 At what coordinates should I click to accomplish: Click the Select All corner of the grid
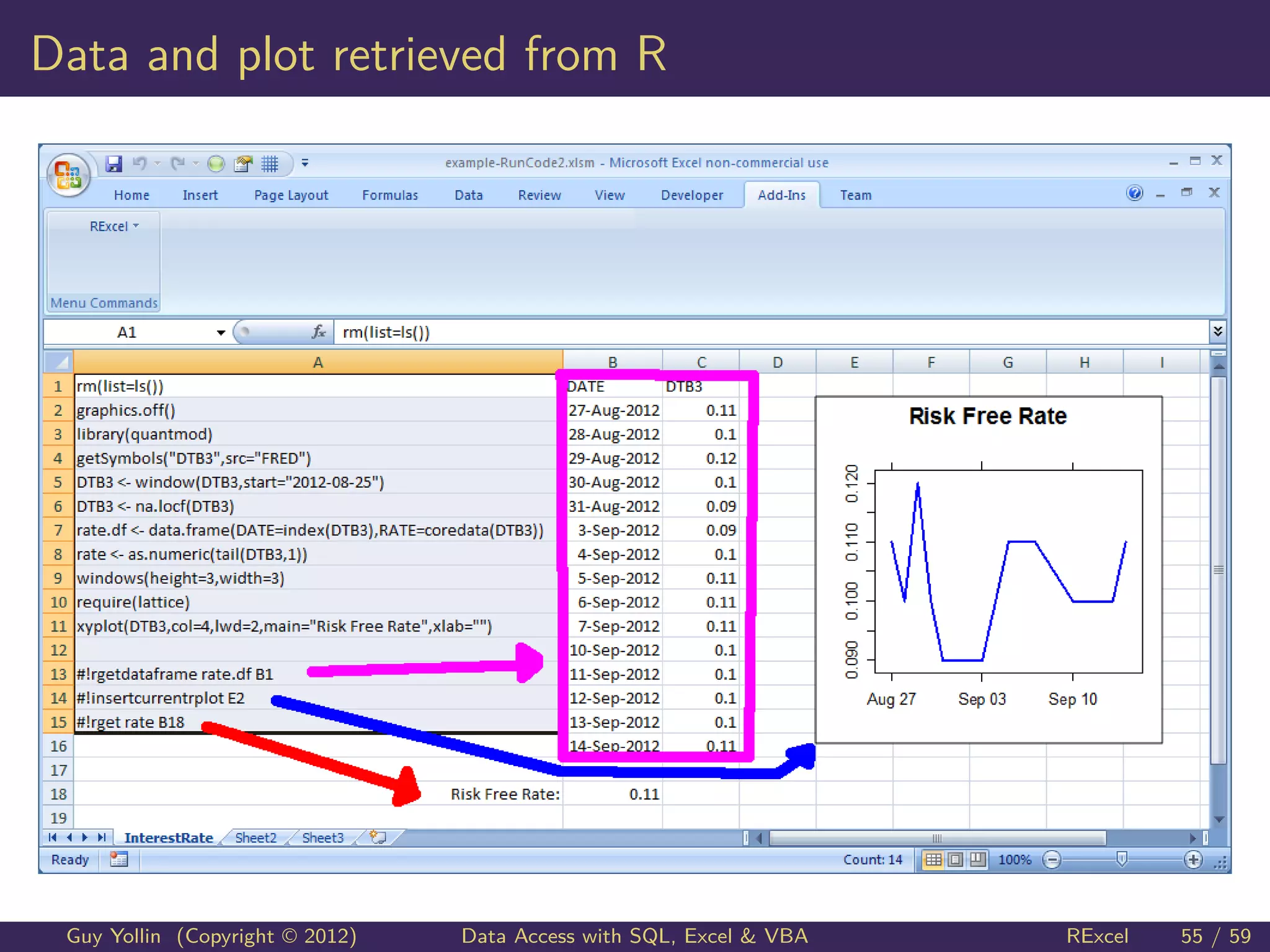[x=58, y=362]
